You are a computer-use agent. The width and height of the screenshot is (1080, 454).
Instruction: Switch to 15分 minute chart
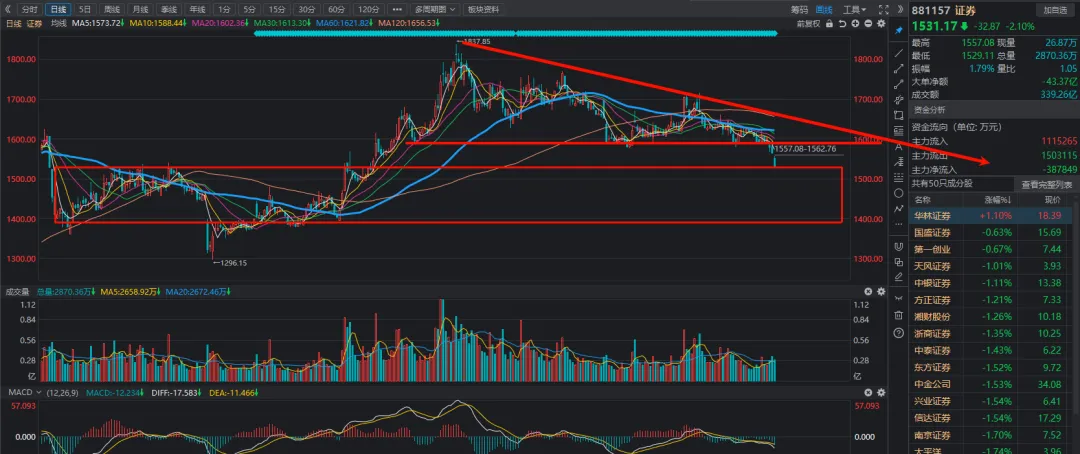(x=277, y=10)
